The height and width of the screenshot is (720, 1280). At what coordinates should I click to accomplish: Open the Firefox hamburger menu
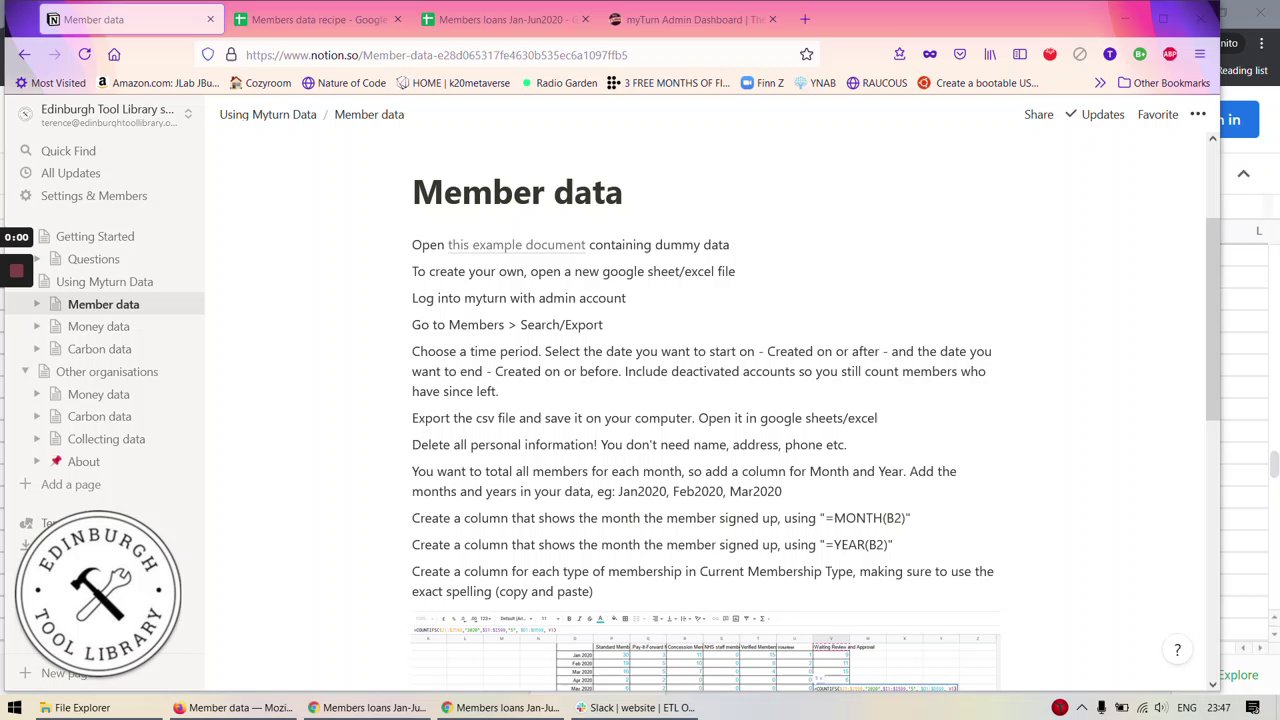1200,54
